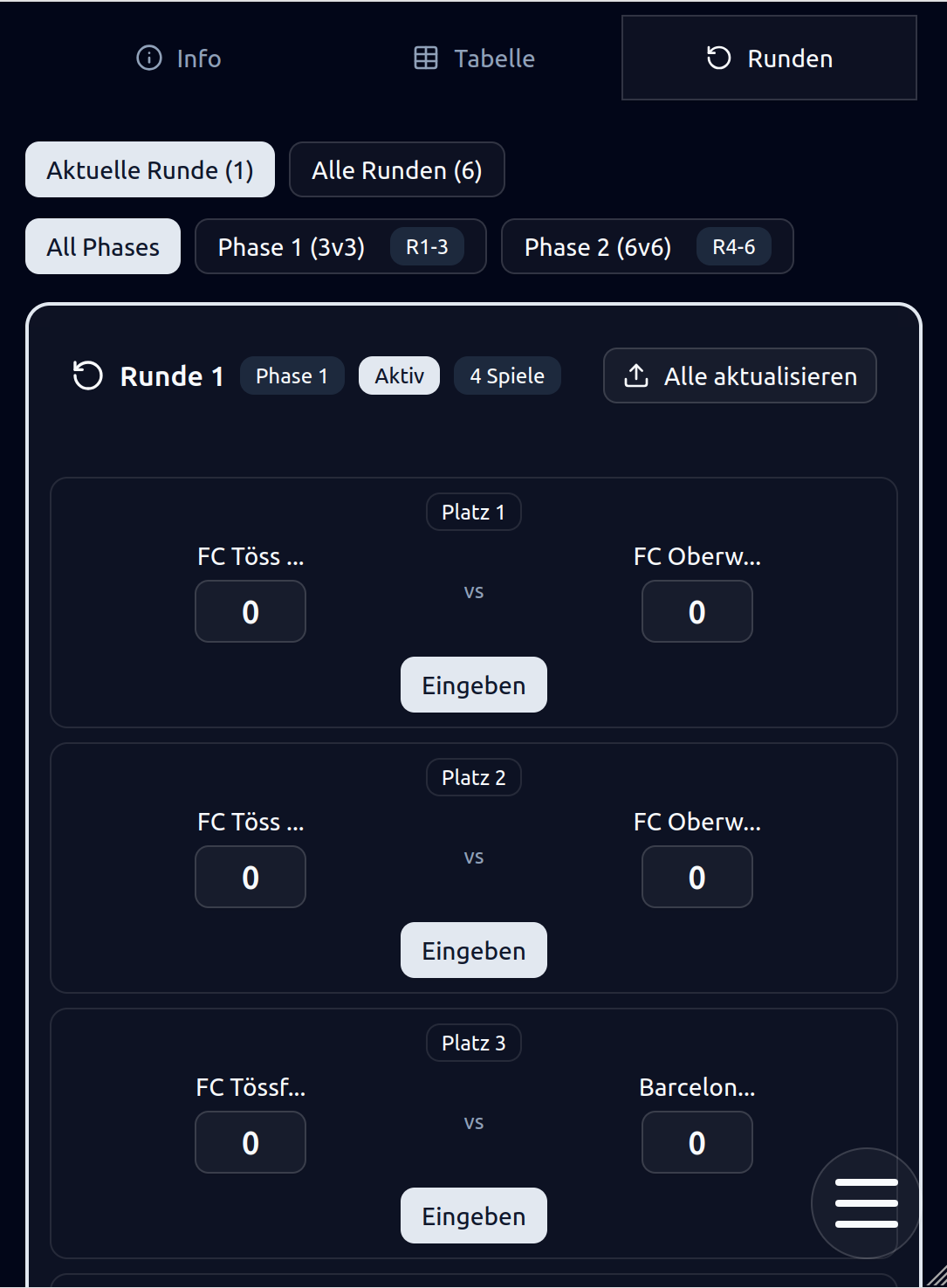
Task: Switch to the Tabelle tab
Action: coord(474,58)
